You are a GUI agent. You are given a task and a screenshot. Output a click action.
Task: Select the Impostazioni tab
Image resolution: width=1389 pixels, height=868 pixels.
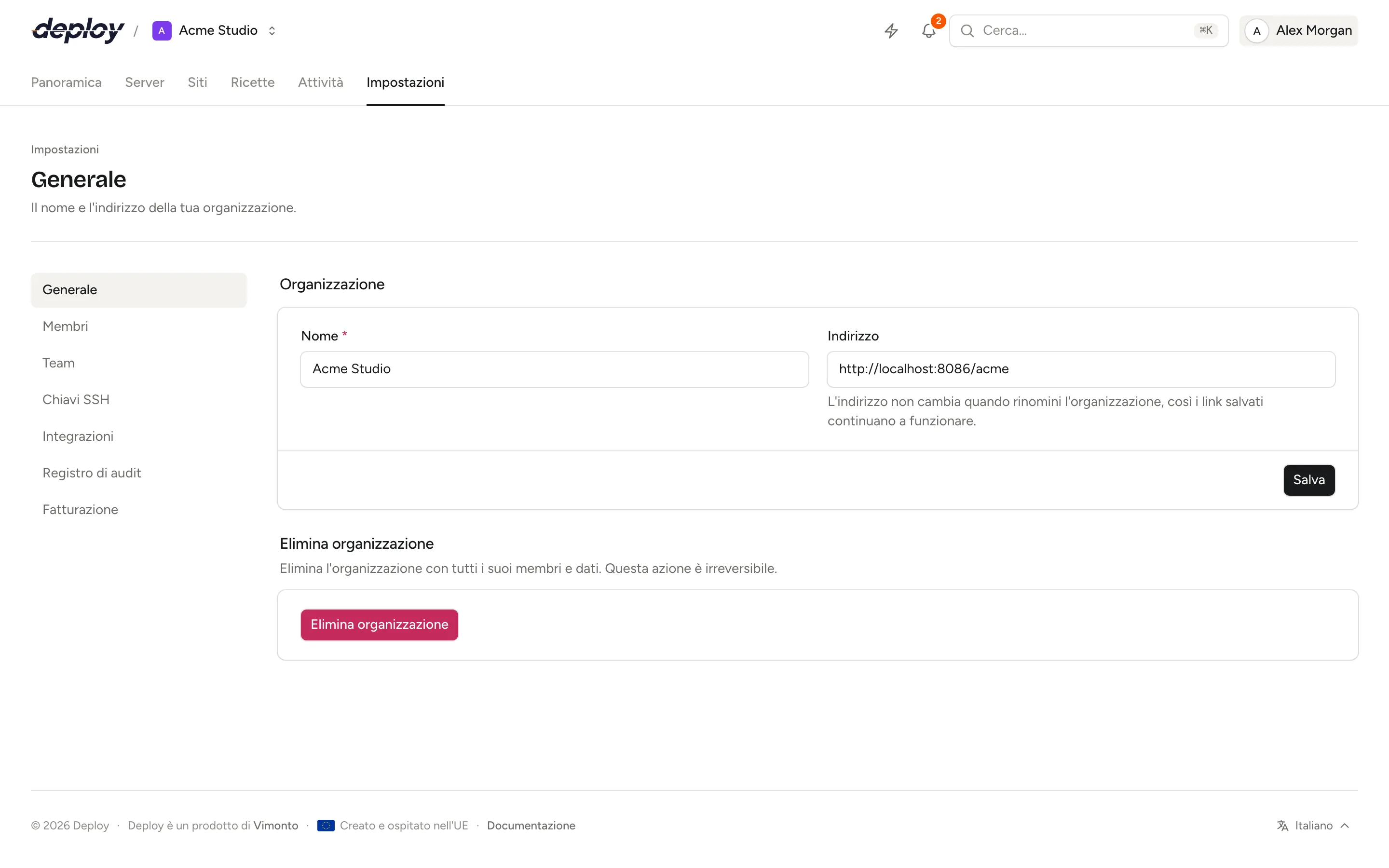(x=405, y=82)
